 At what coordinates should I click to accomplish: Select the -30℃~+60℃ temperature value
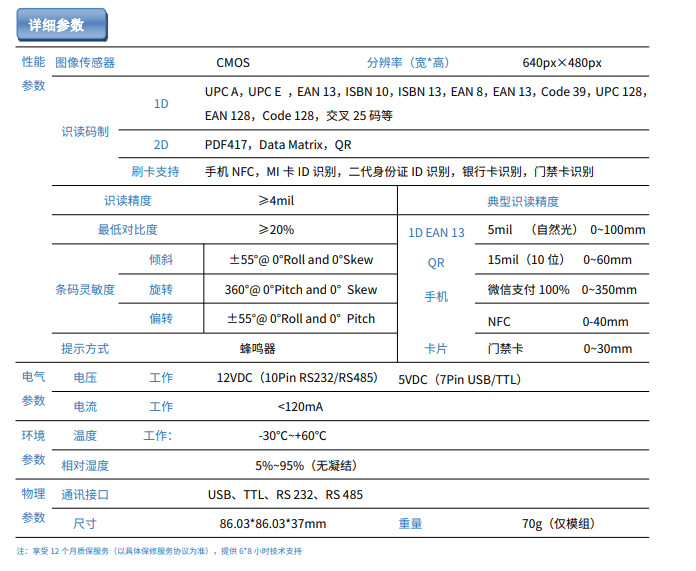292,436
